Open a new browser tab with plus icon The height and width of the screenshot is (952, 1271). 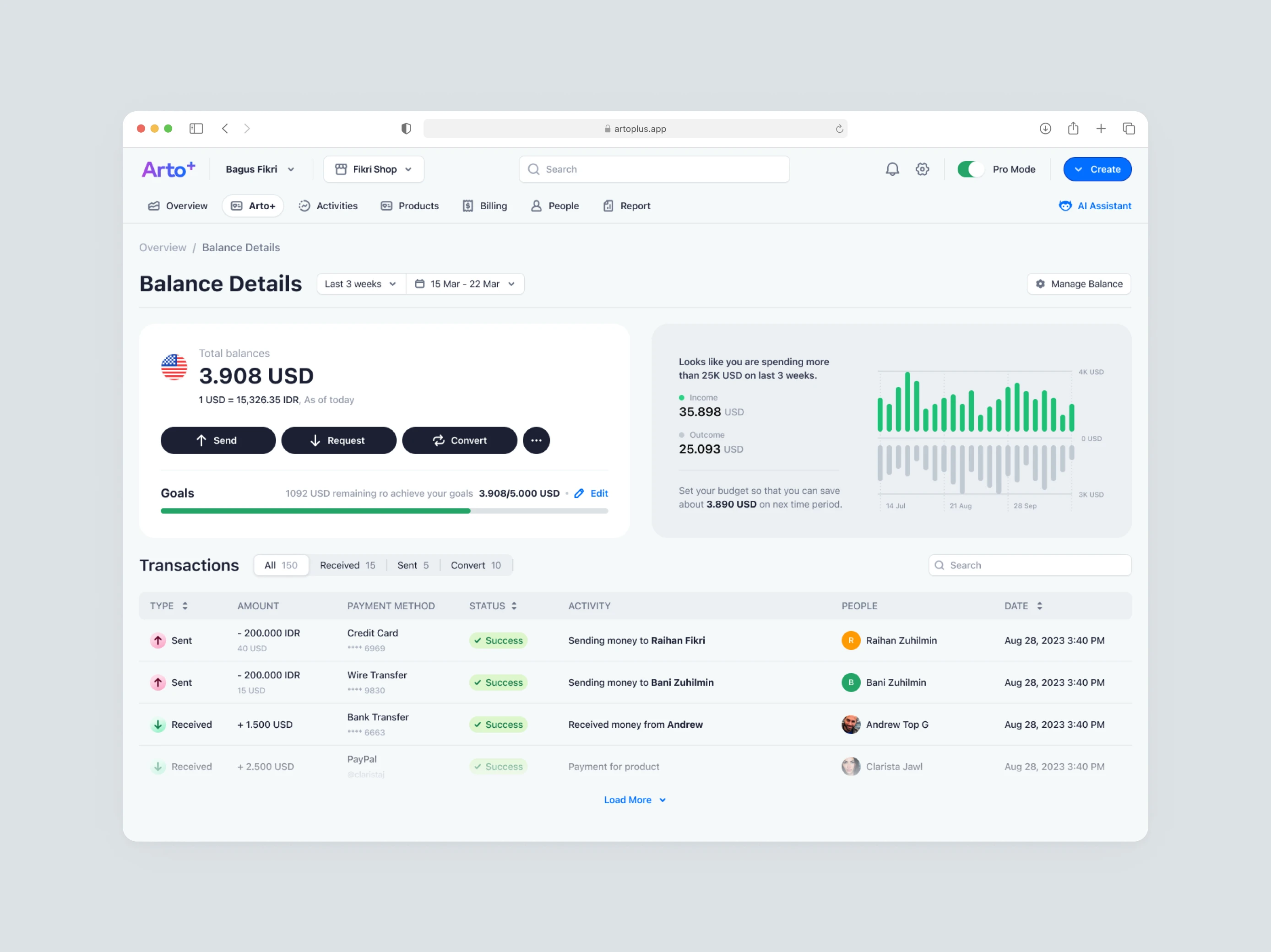(x=1100, y=128)
